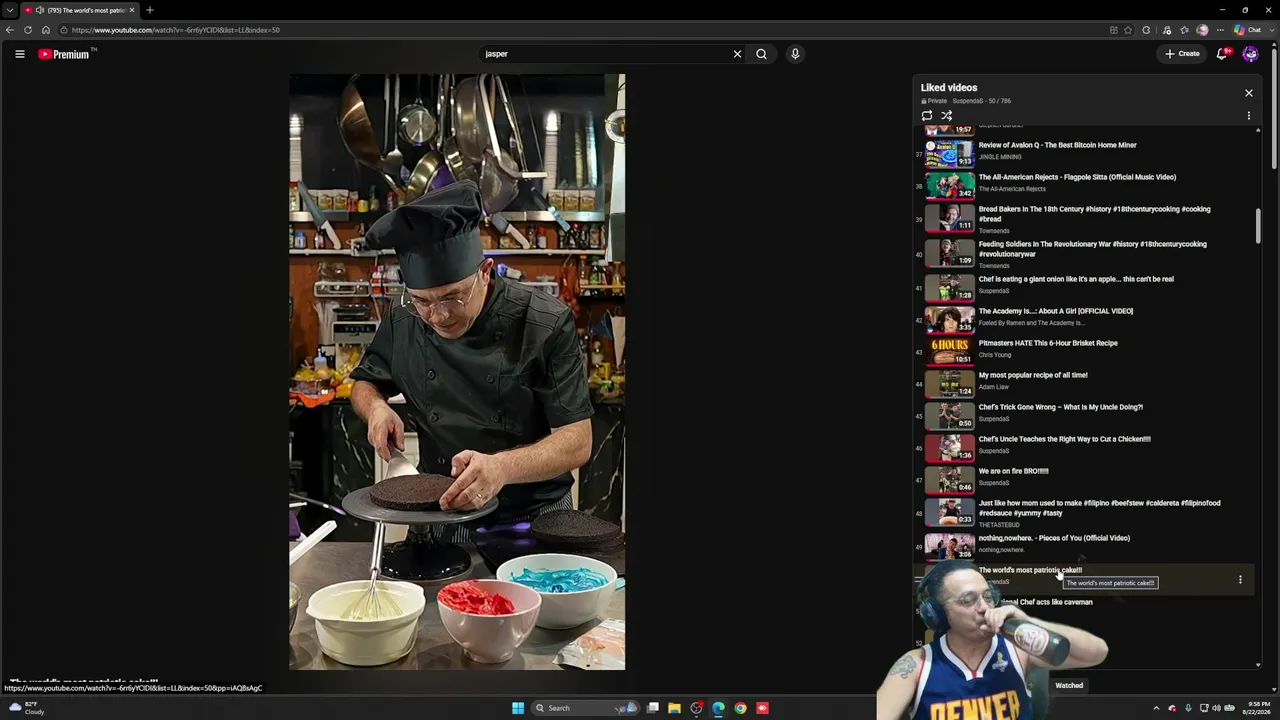
Task: Open browser profile icon in toolbar
Action: 1202,30
